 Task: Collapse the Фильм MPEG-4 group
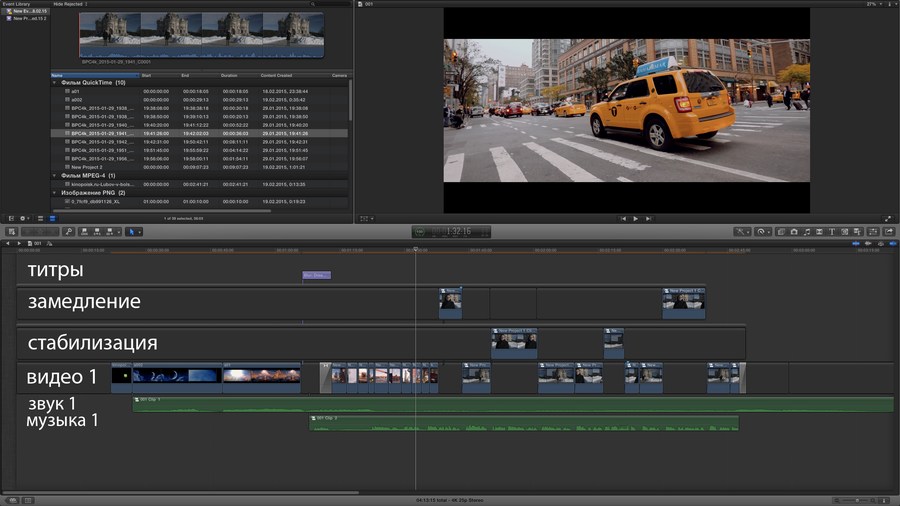click(55, 176)
